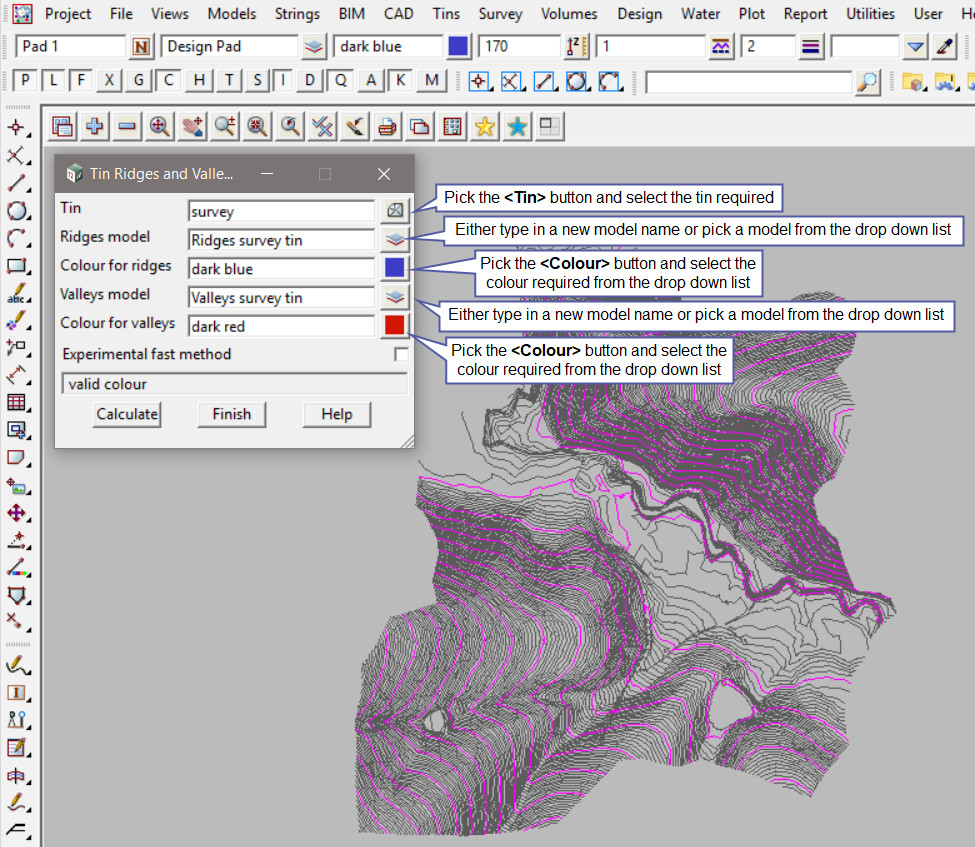The image size is (975, 847).
Task: Pick the dark red valleys colour swatch
Action: (x=394, y=326)
